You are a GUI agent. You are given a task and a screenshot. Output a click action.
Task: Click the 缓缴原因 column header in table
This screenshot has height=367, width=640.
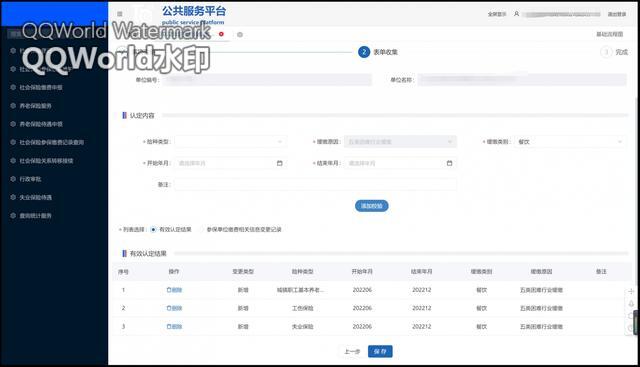click(x=541, y=271)
